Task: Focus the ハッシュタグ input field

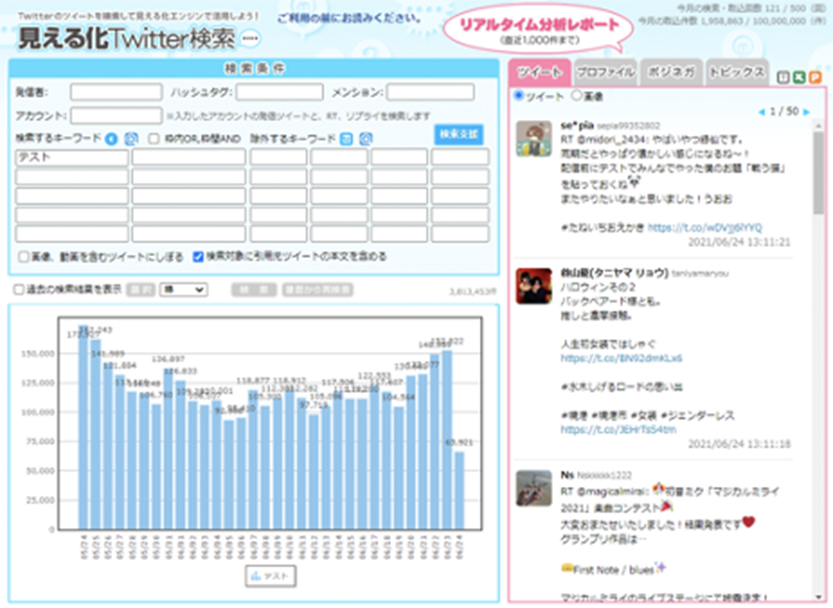Action: [x=279, y=92]
